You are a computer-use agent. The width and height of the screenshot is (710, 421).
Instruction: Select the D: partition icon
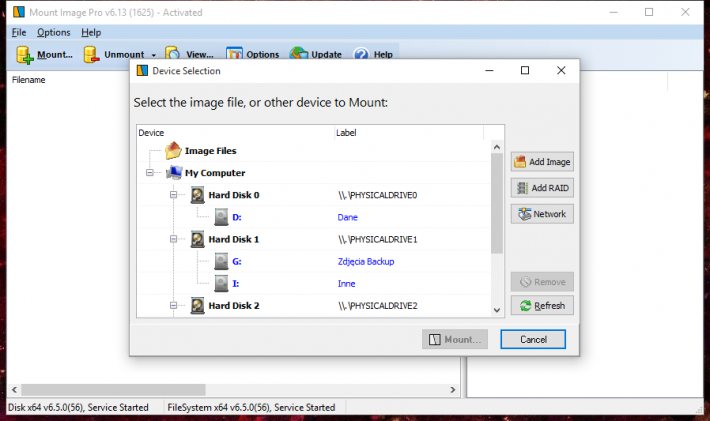221,217
